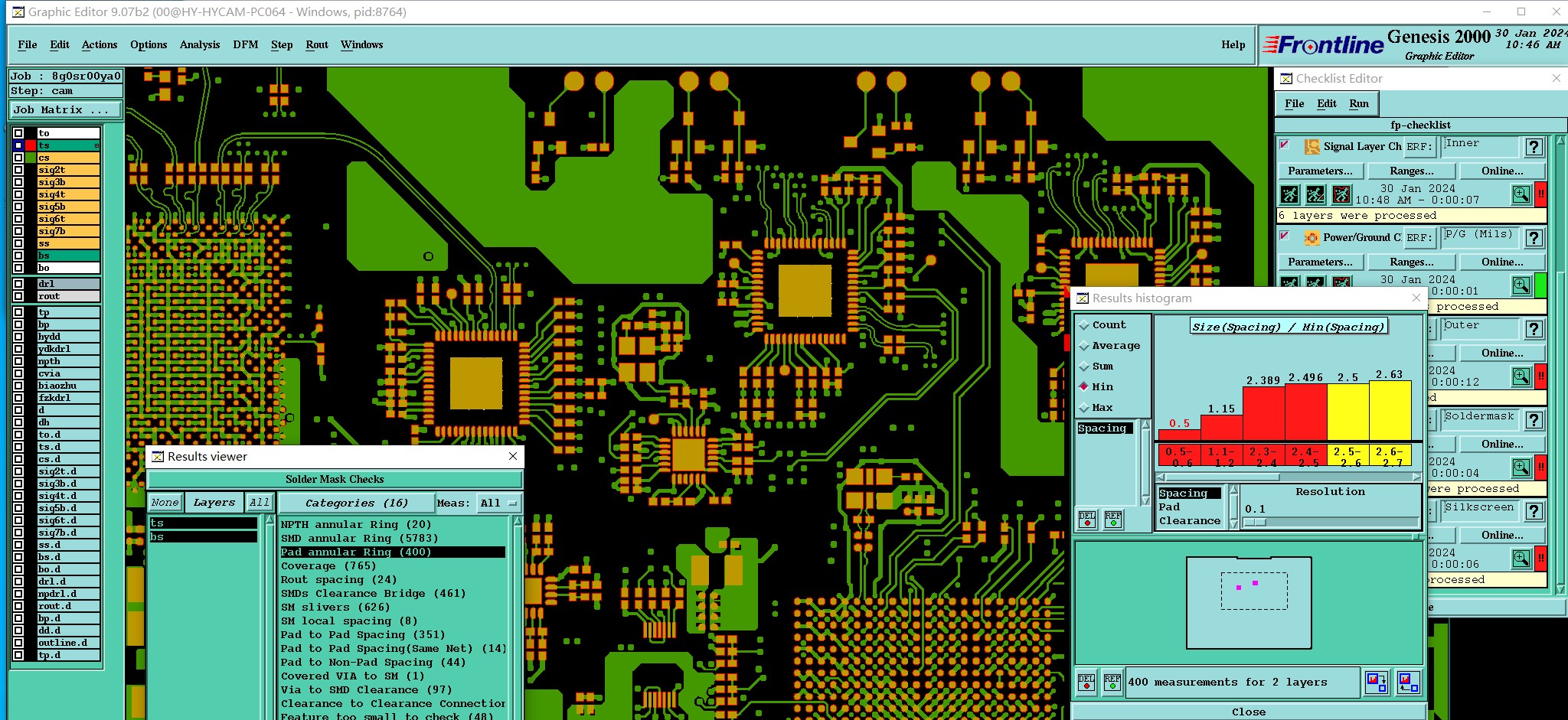This screenshot has width=1568, height=720.
Task: Open results magnifier for the Silkscreen check
Action: [1521, 559]
